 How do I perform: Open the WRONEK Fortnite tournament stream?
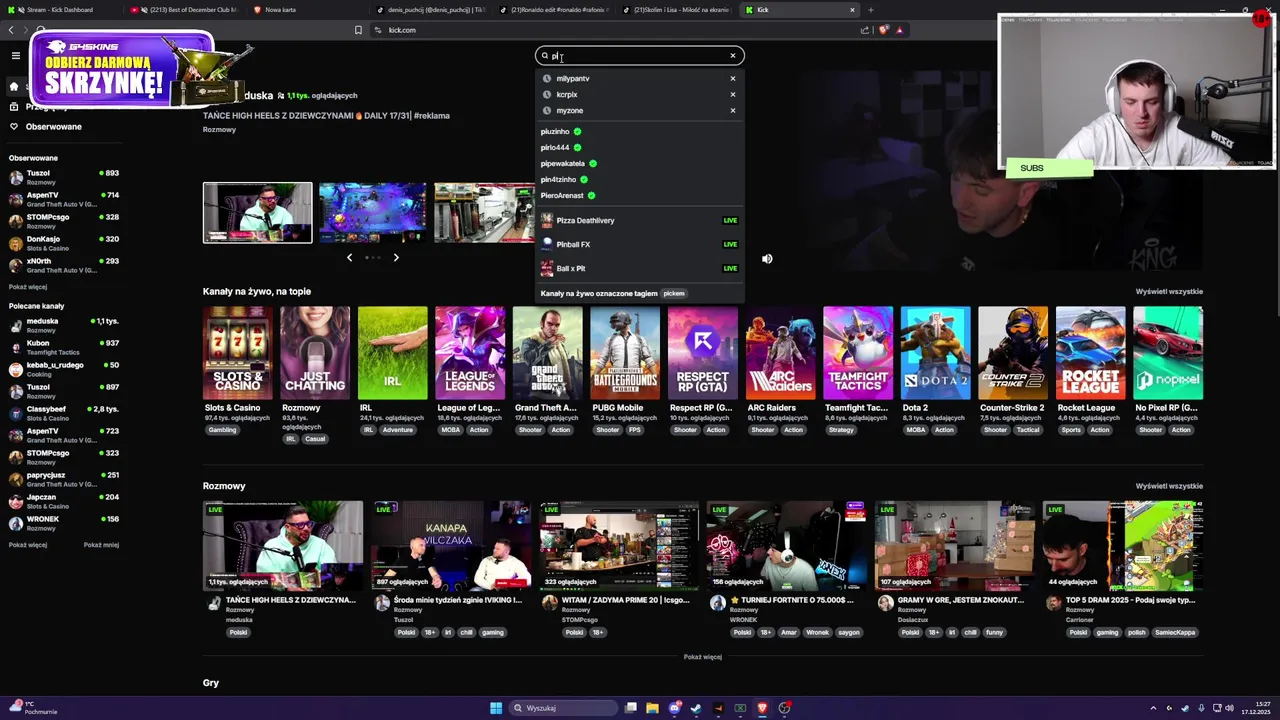(x=787, y=546)
